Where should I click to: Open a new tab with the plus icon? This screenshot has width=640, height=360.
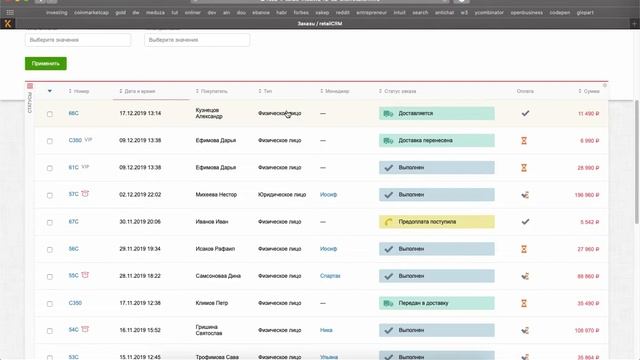click(634, 24)
